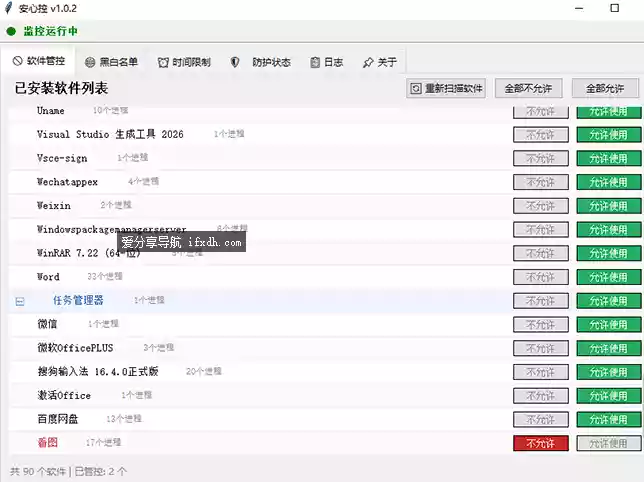This screenshot has height=482, width=644.
Task: Set Visual Studio 生成工具 2026 to 不允许
Action: tap(540, 135)
